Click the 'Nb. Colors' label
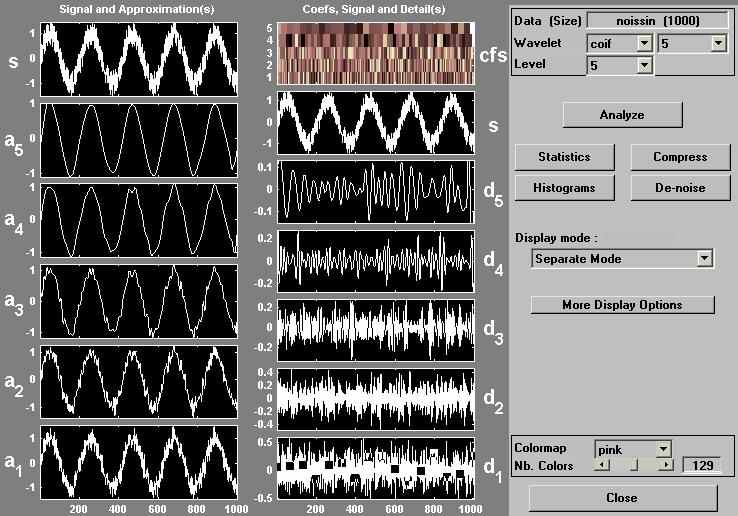Image resolution: width=738 pixels, height=516 pixels. (544, 466)
